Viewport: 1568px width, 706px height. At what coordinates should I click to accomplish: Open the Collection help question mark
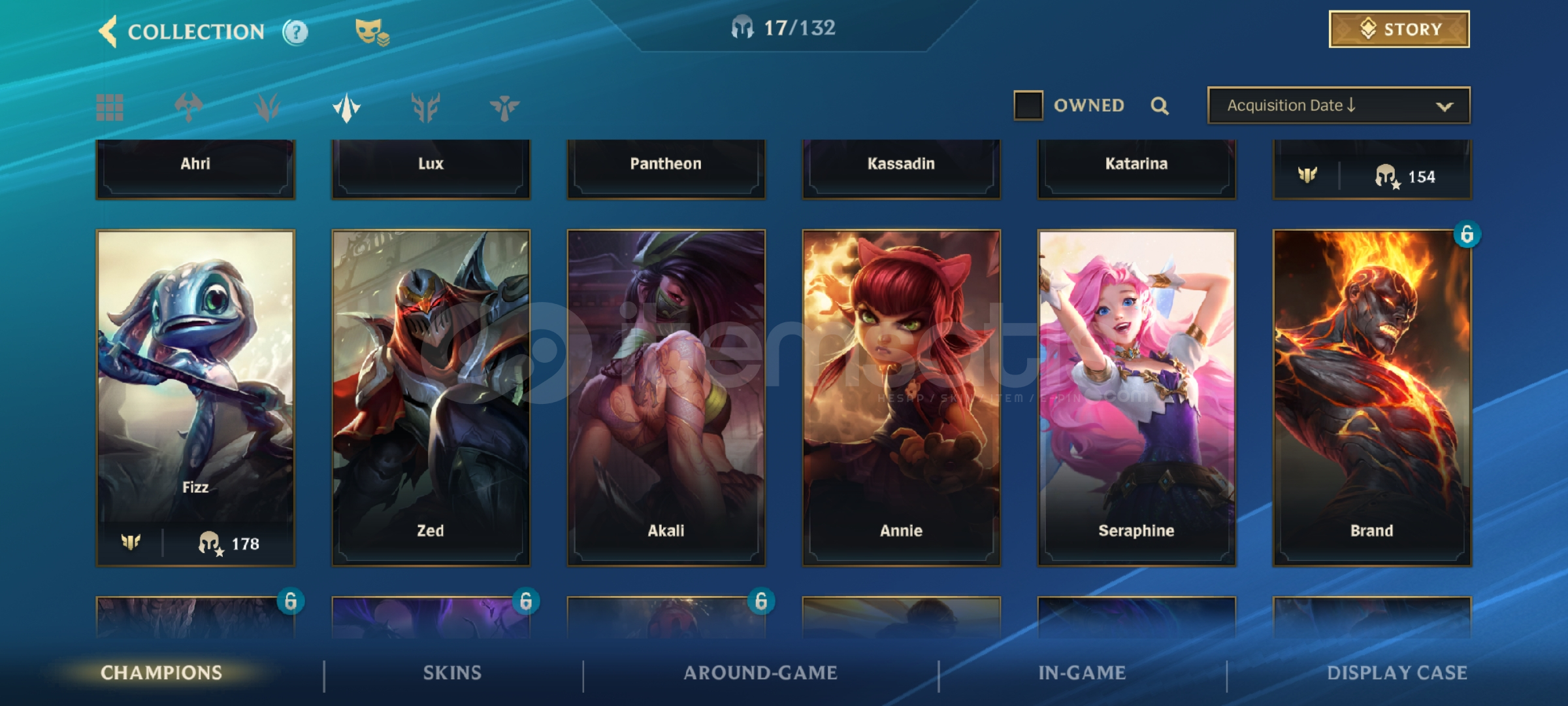point(295,31)
